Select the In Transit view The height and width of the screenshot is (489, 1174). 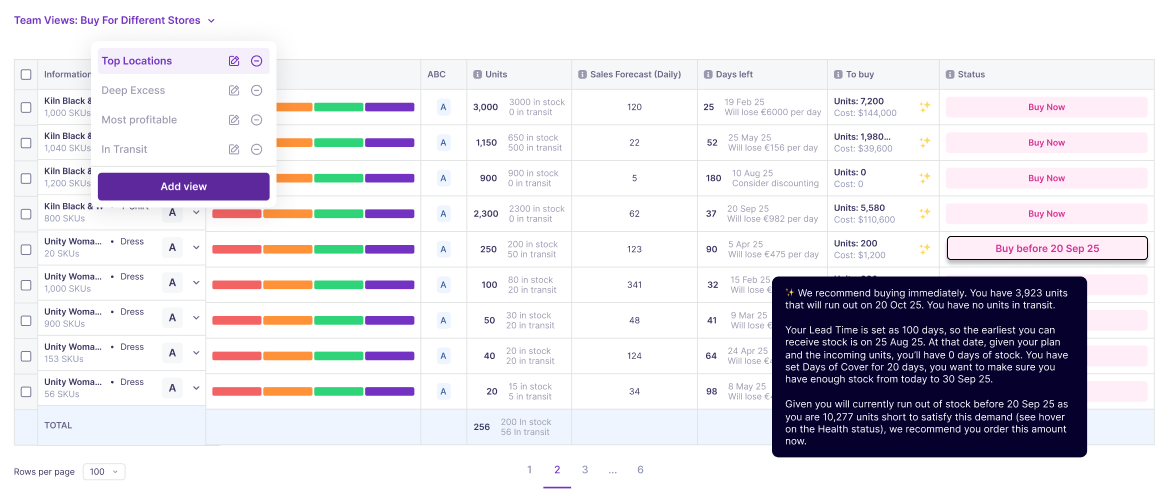point(124,149)
